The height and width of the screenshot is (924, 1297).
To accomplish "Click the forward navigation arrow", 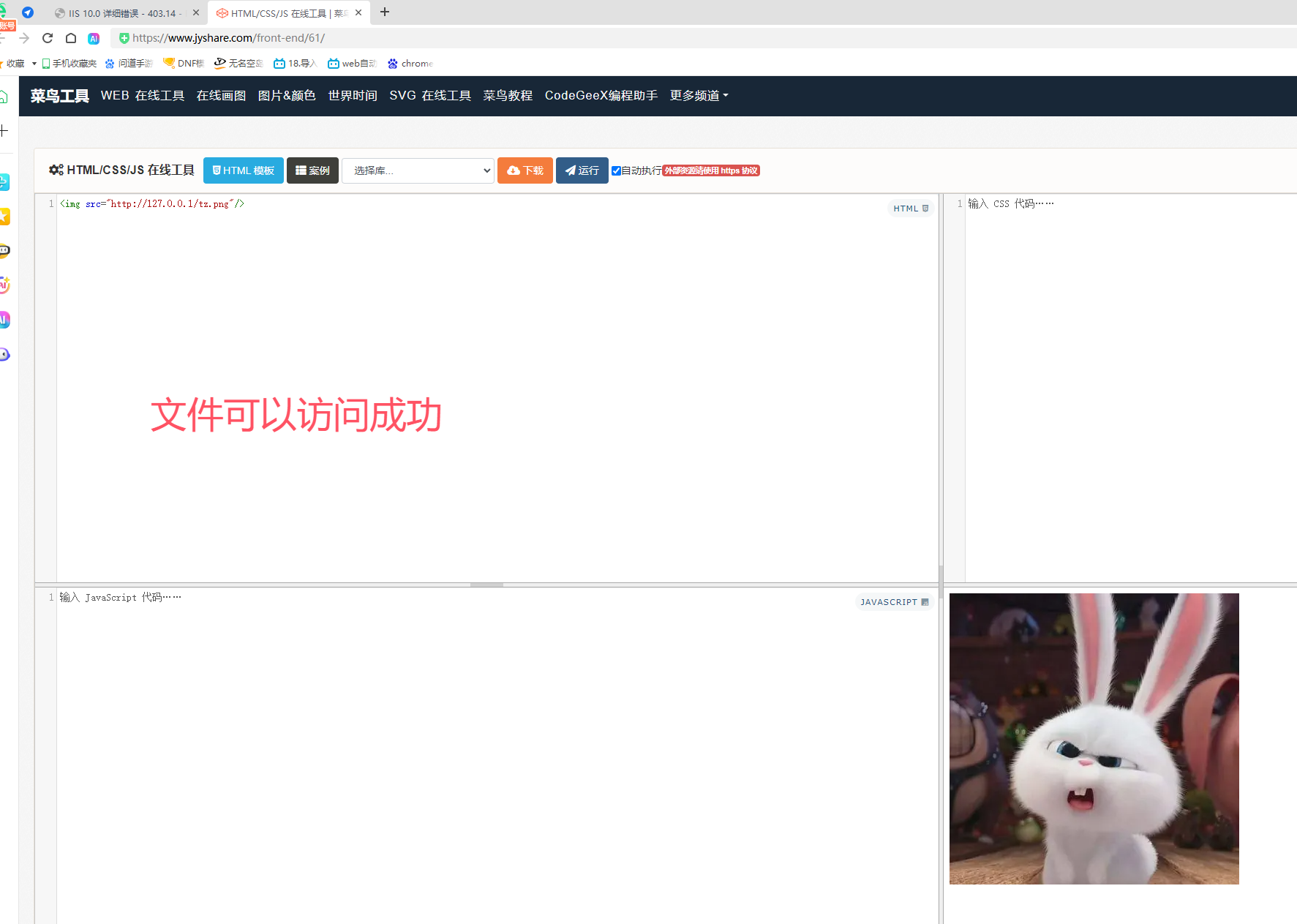I will 24,38.
